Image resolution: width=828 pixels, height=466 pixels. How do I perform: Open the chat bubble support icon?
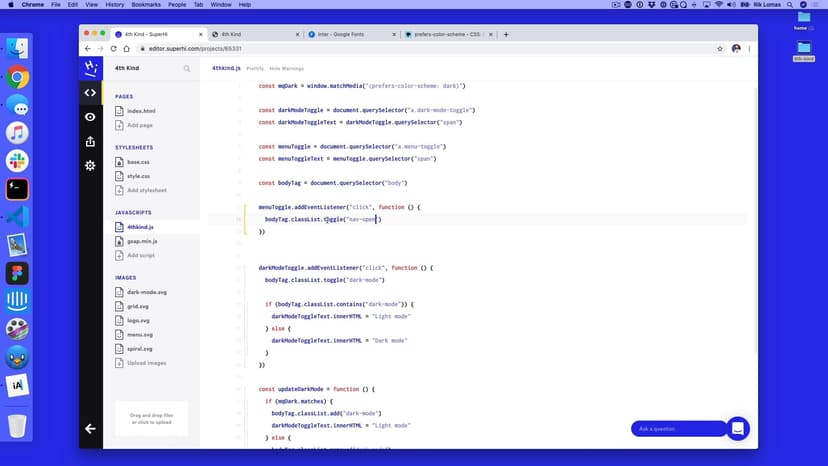(x=738, y=428)
